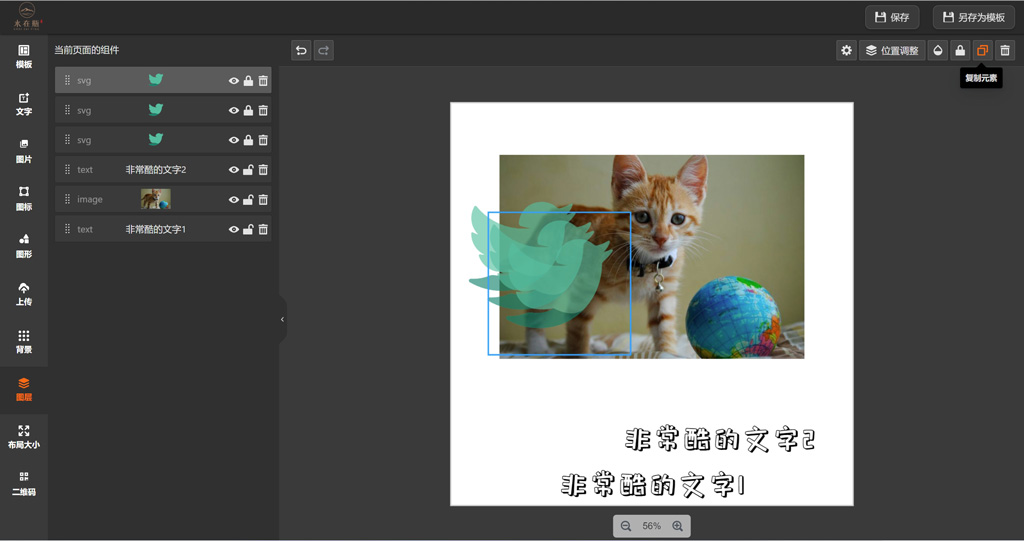Select the 非常酷的文字1 layer row
The height and width of the screenshot is (541, 1024).
(x=163, y=229)
